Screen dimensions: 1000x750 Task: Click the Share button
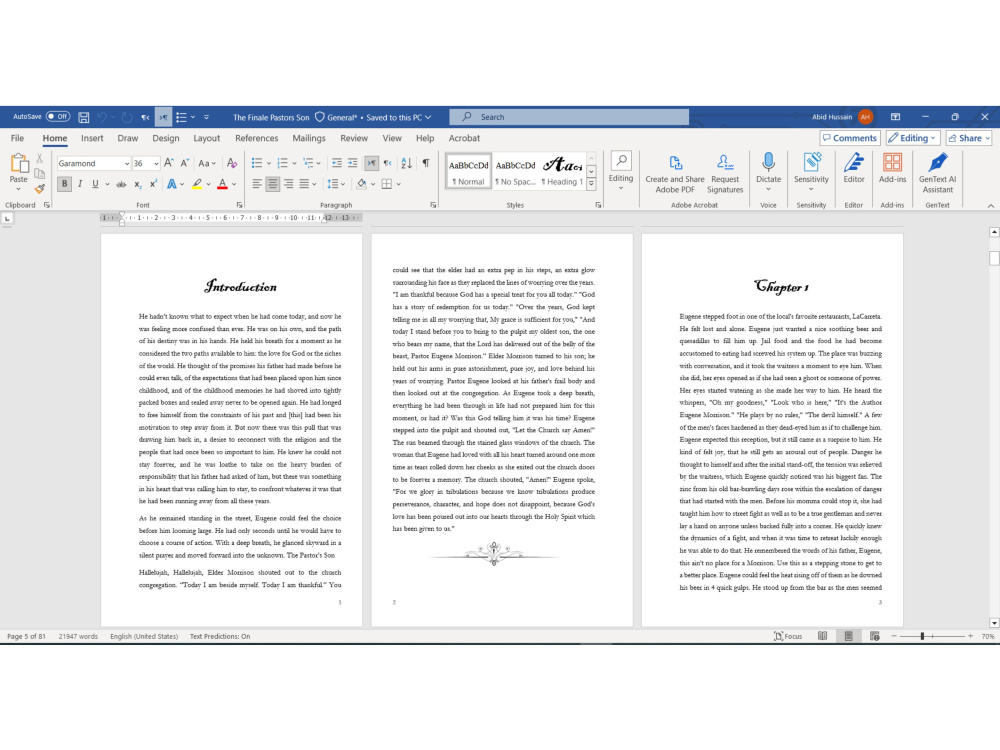pos(969,138)
